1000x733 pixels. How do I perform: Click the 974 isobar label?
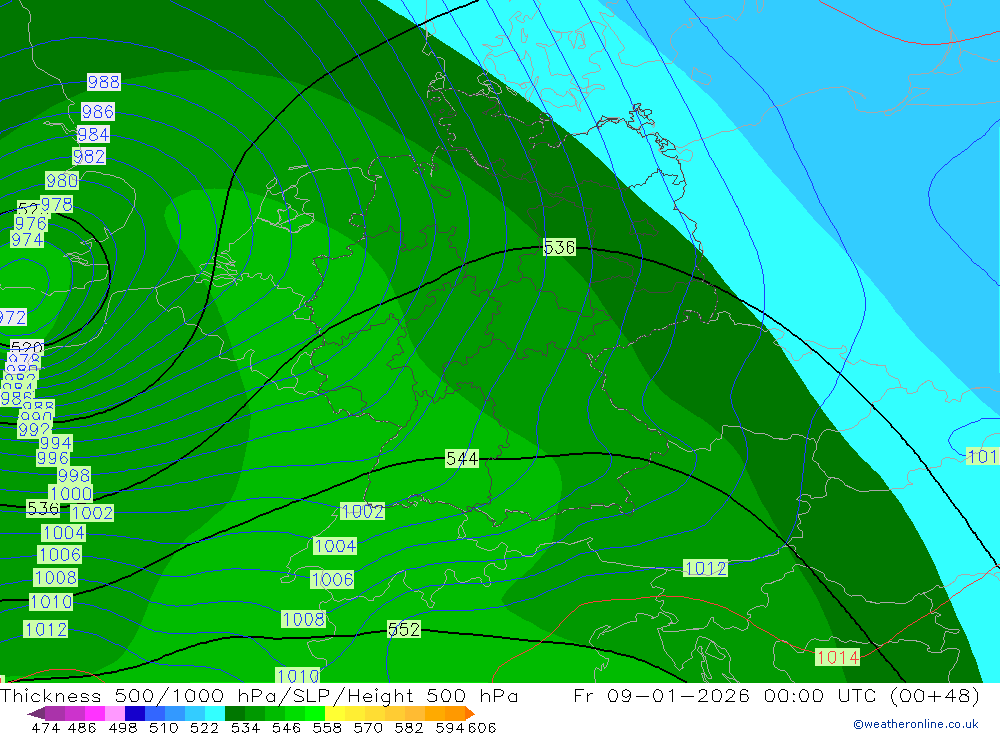tap(27, 240)
